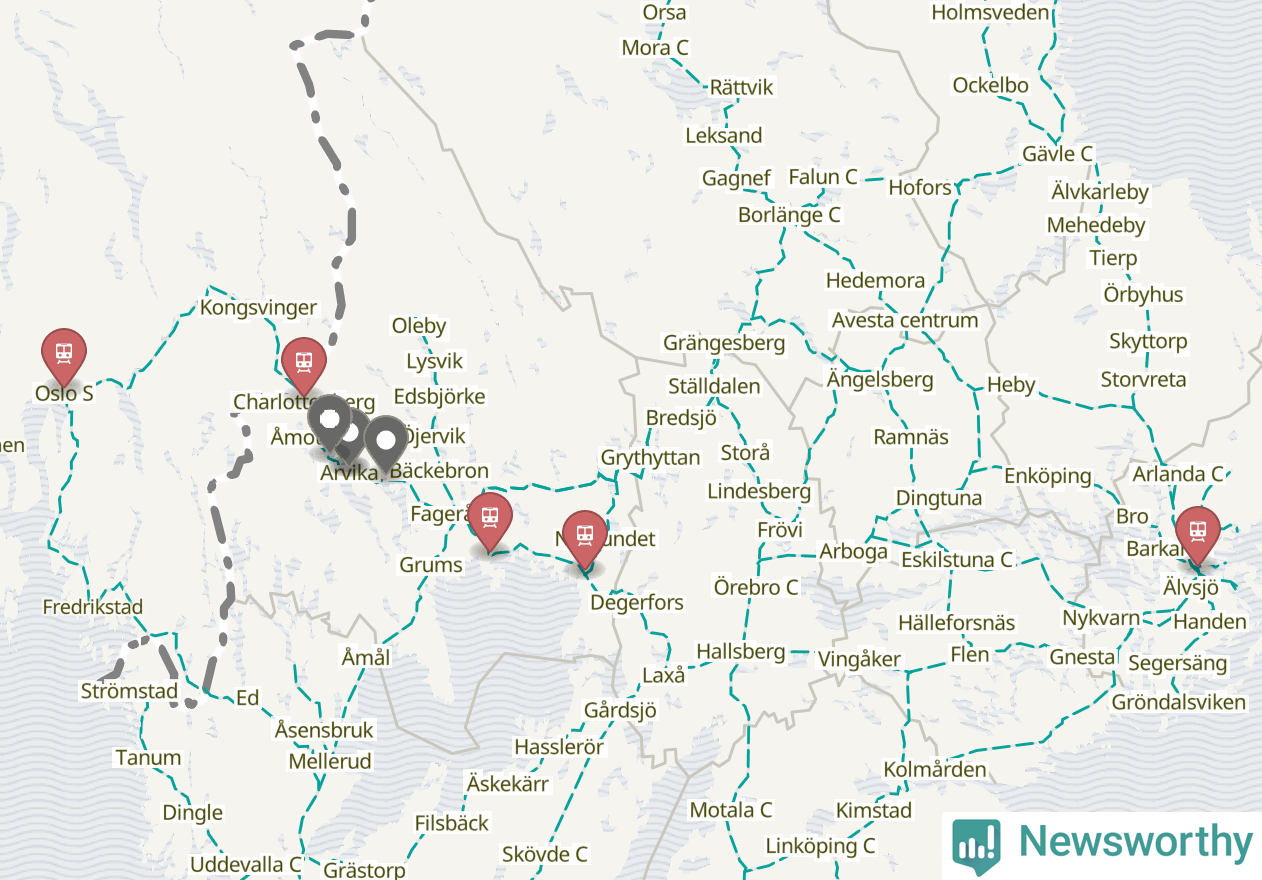The width and height of the screenshot is (1262, 880).
Task: Click the Newsworthy chart bubble icon
Action: [976, 846]
